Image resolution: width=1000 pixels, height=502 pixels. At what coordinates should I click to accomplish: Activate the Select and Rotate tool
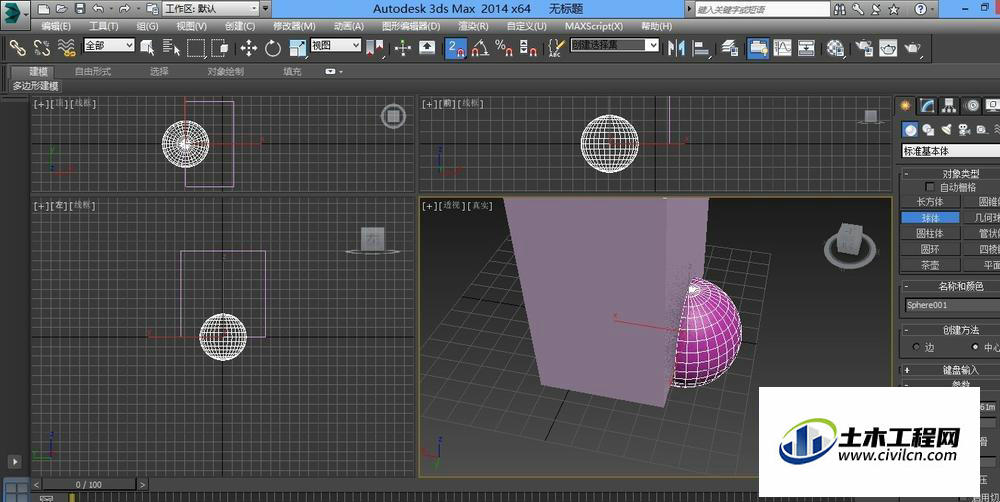(x=273, y=47)
